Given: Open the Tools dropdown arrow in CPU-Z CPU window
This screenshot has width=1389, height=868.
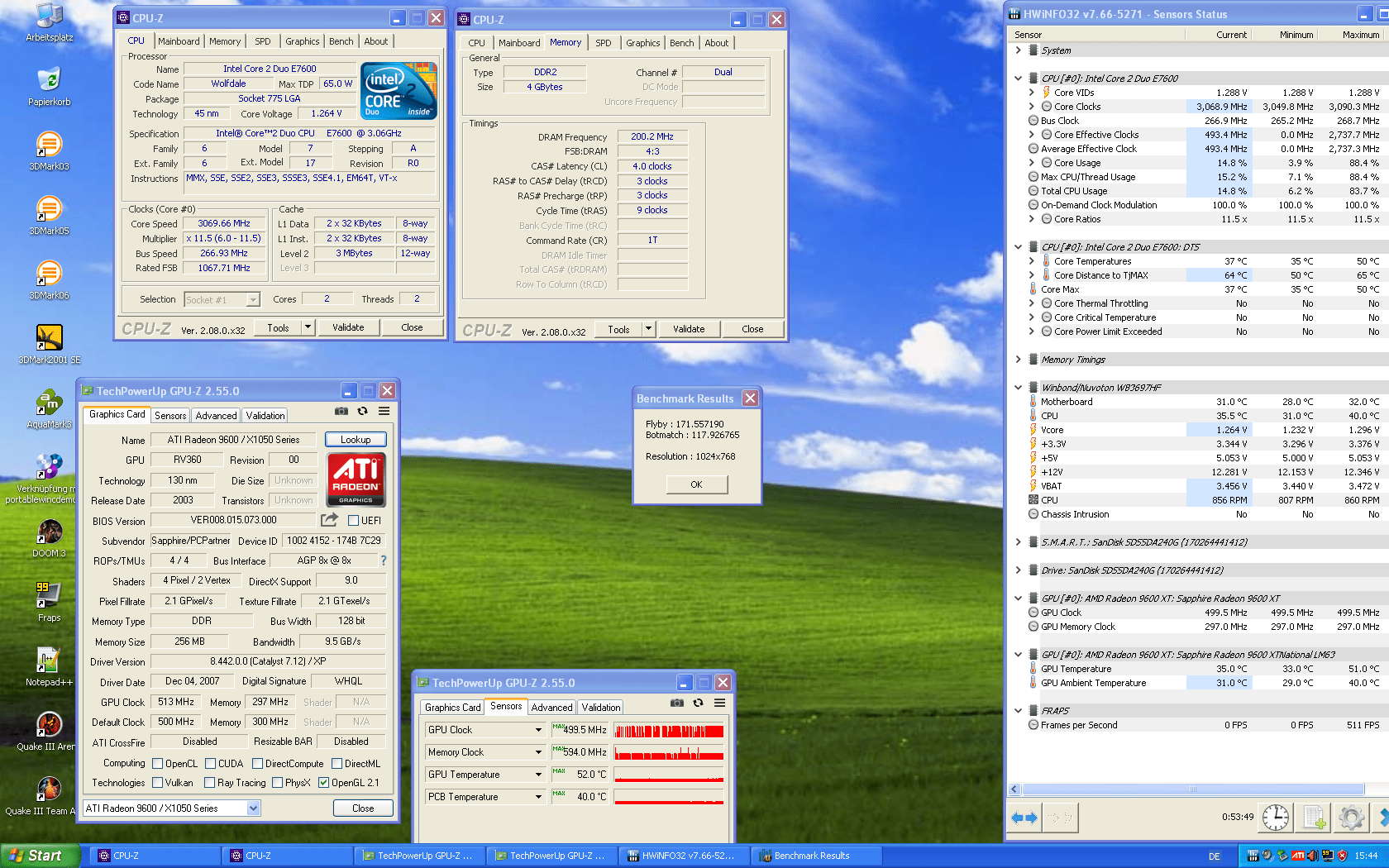Looking at the screenshot, I should (308, 327).
